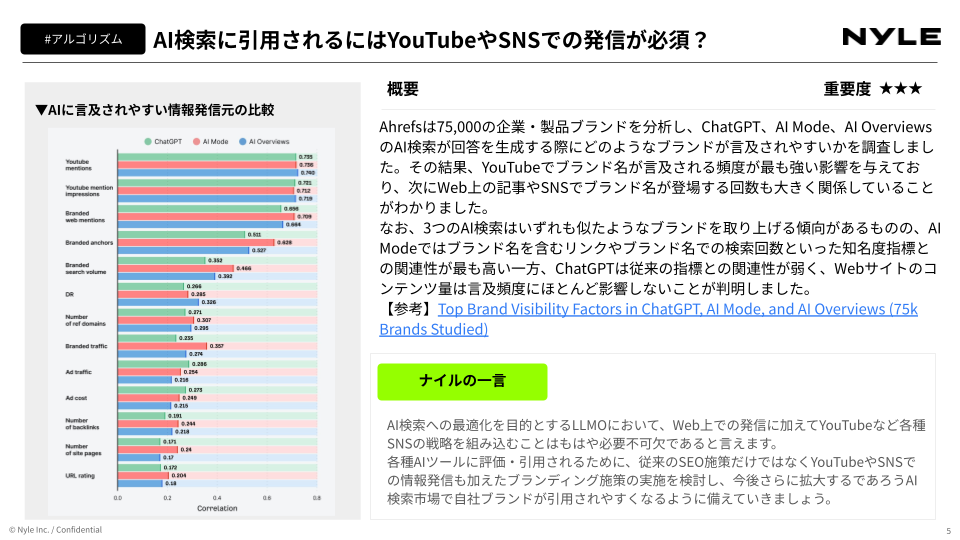
Task: Click the green ナイルの一言 label
Action: click(x=462, y=380)
